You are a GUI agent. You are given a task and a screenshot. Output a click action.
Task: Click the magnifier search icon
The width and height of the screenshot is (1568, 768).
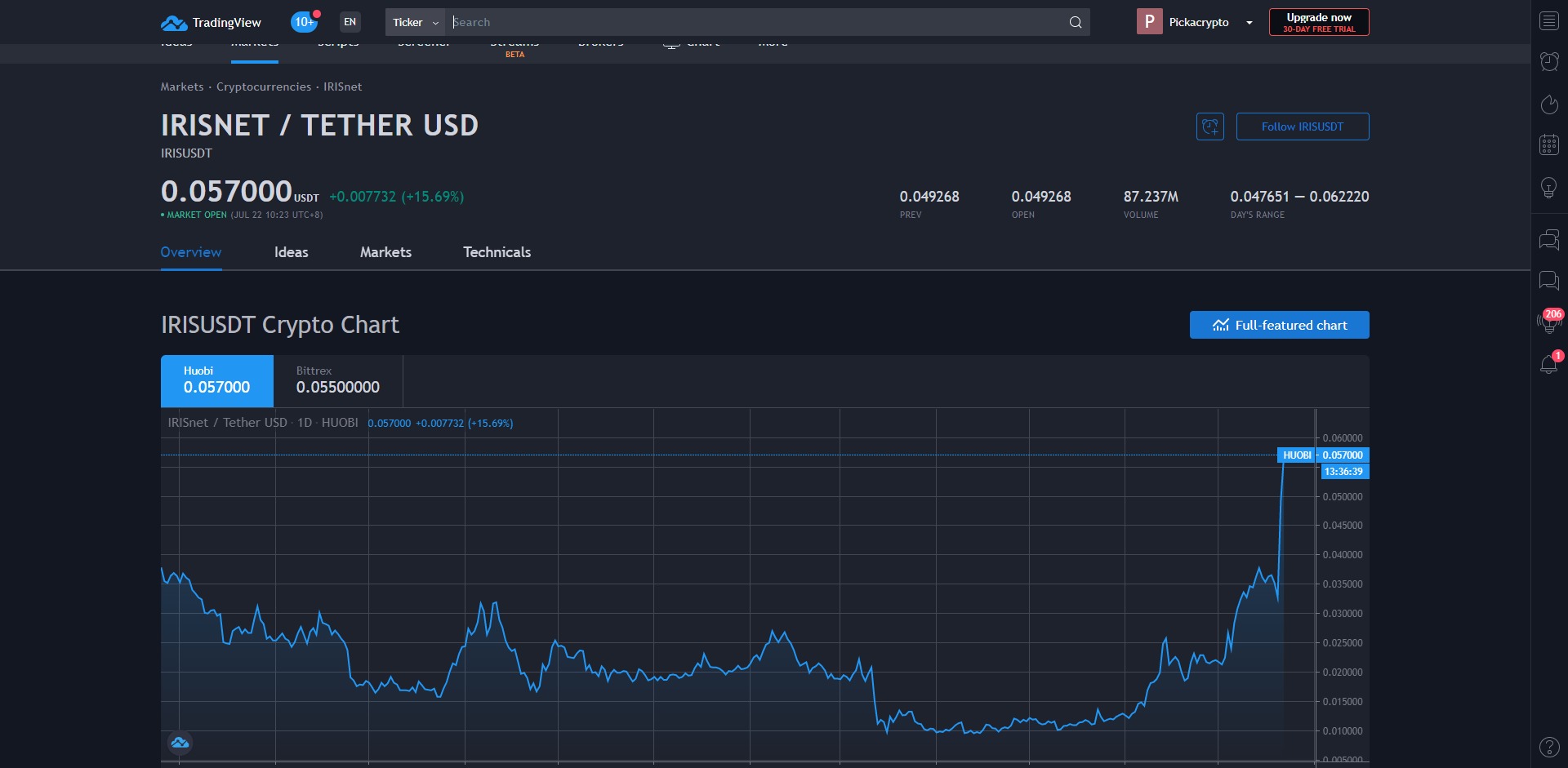click(1076, 22)
